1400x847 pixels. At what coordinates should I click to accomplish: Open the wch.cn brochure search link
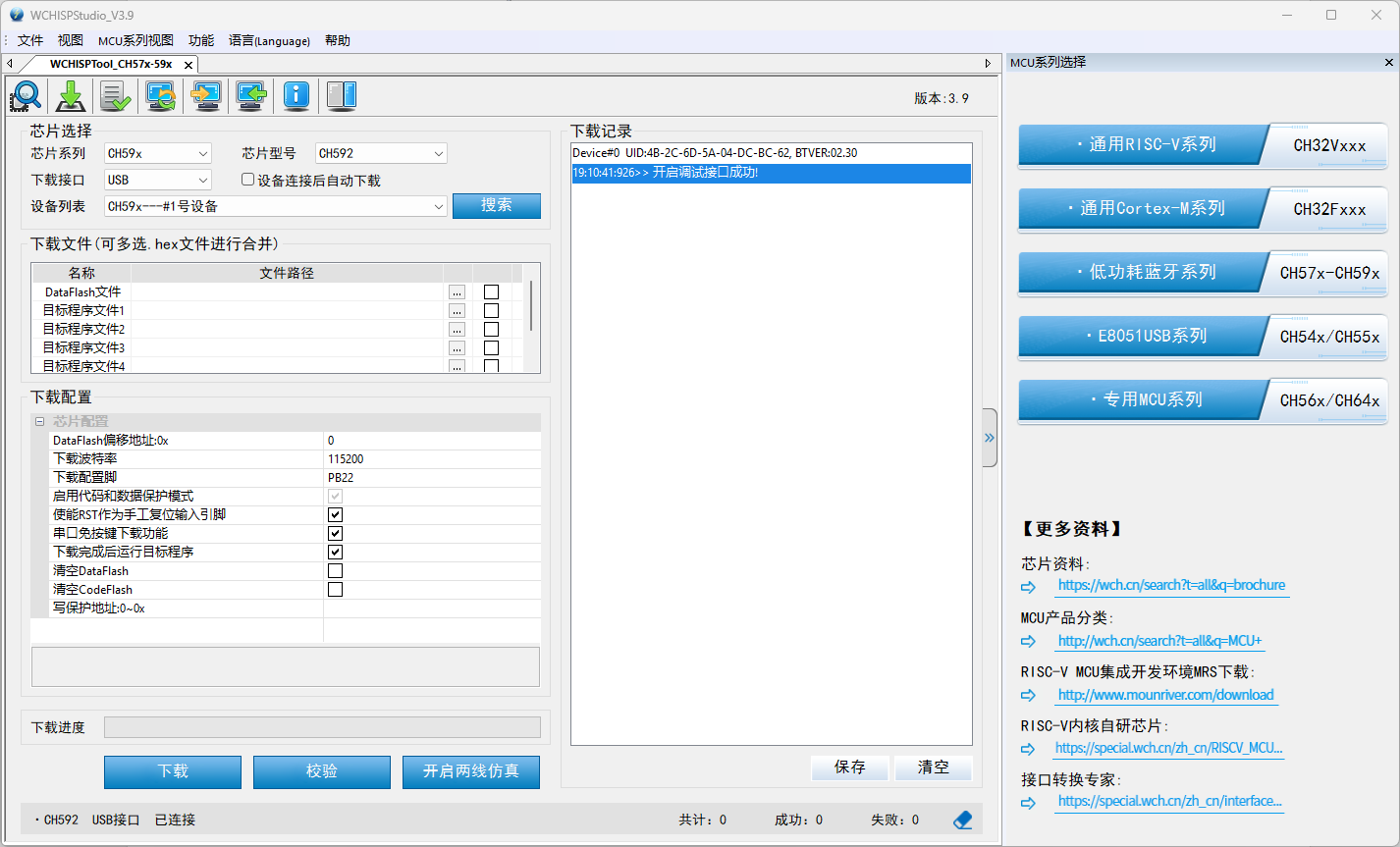[x=1171, y=586]
